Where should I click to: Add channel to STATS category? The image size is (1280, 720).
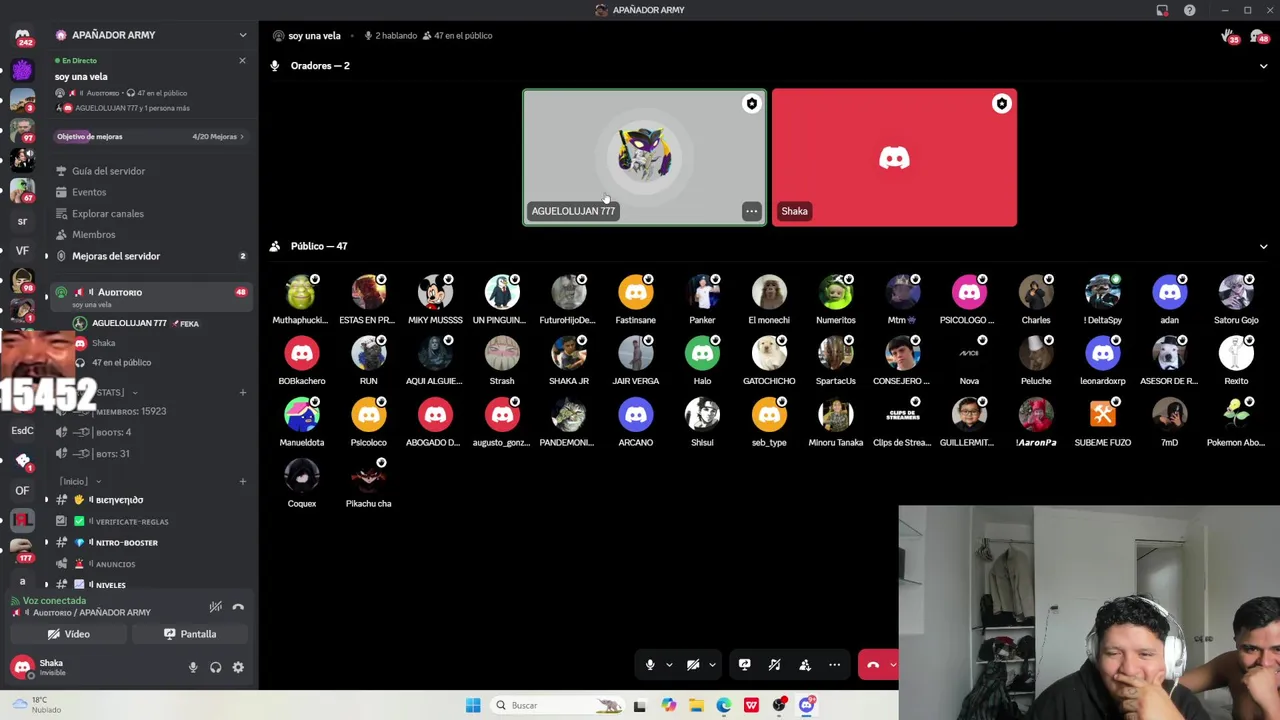point(243,392)
